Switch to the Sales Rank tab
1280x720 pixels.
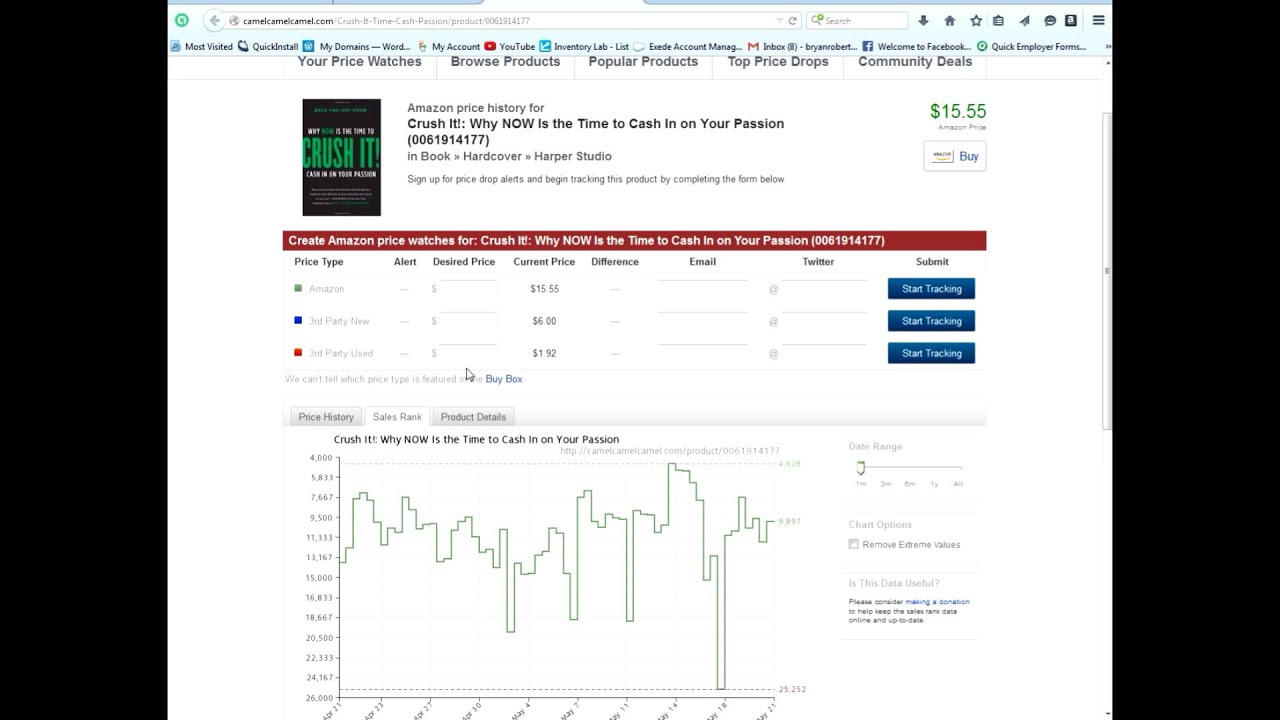pos(397,417)
